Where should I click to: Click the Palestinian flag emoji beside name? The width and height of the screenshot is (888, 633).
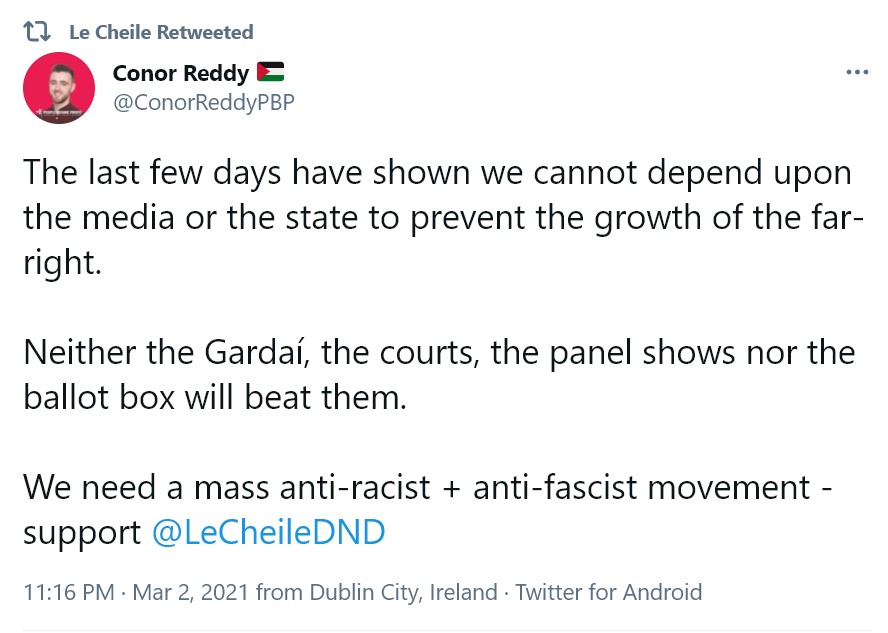pyautogui.click(x=270, y=72)
